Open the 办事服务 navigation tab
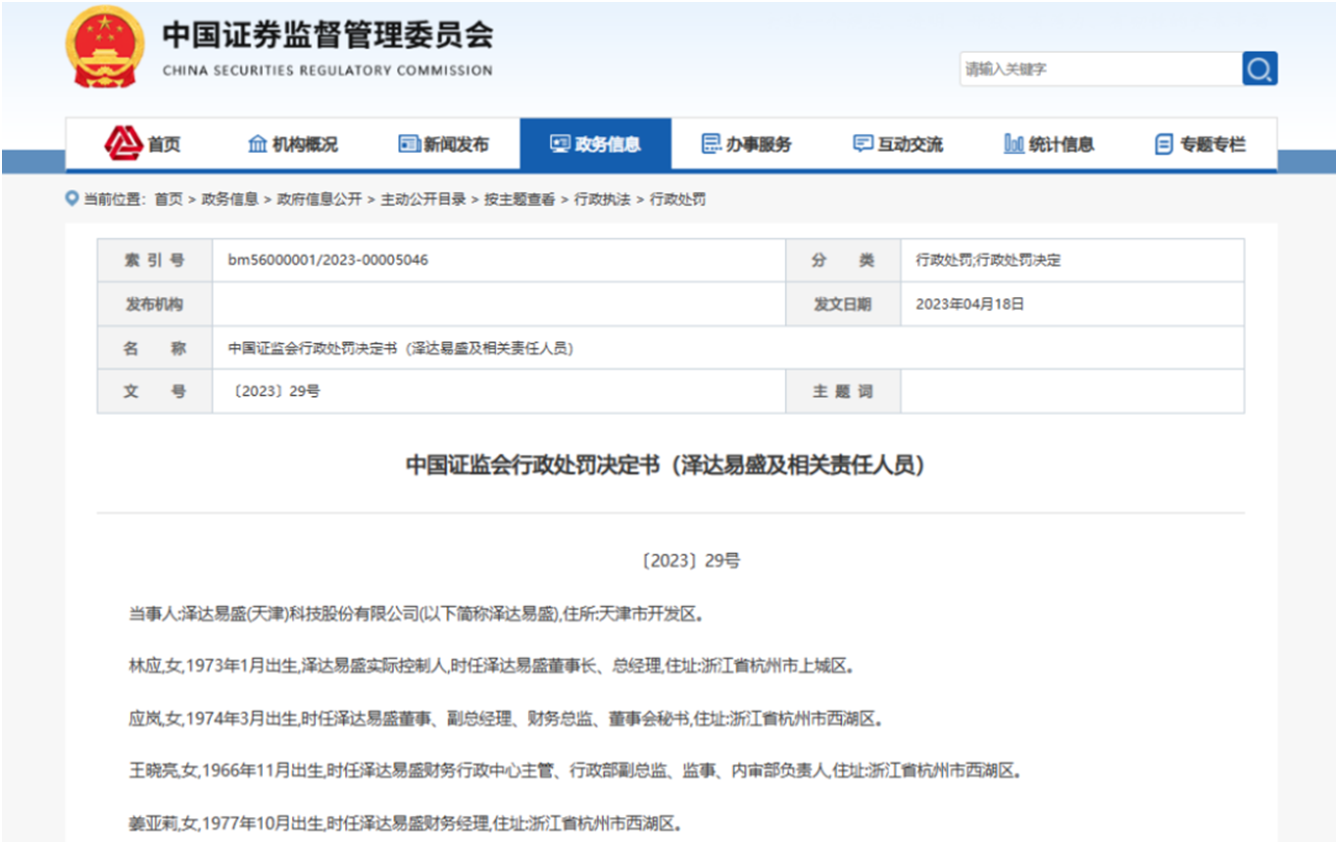Image resolution: width=1338 pixels, height=844 pixels. (x=747, y=144)
